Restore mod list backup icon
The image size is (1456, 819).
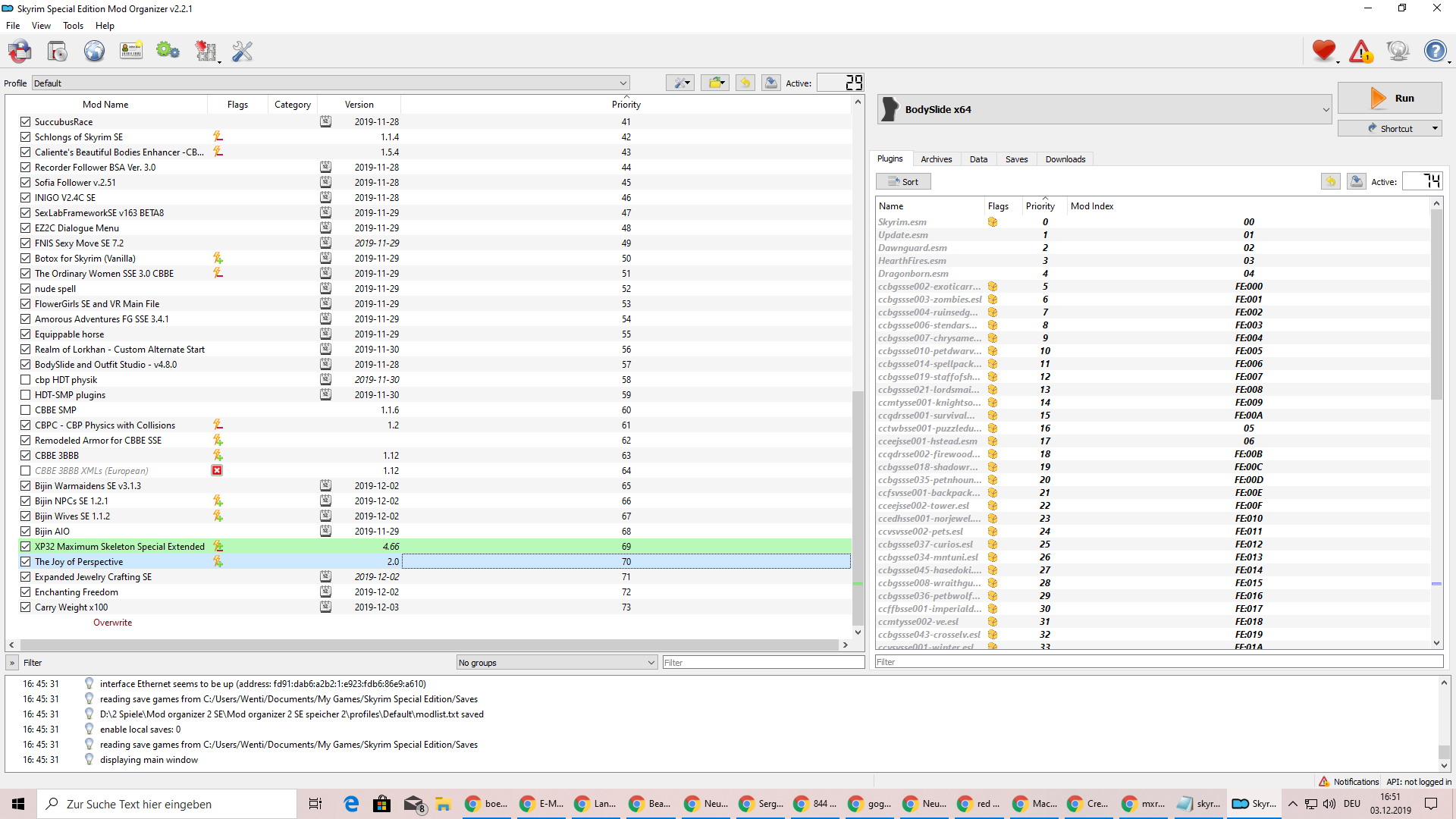pyautogui.click(x=745, y=83)
